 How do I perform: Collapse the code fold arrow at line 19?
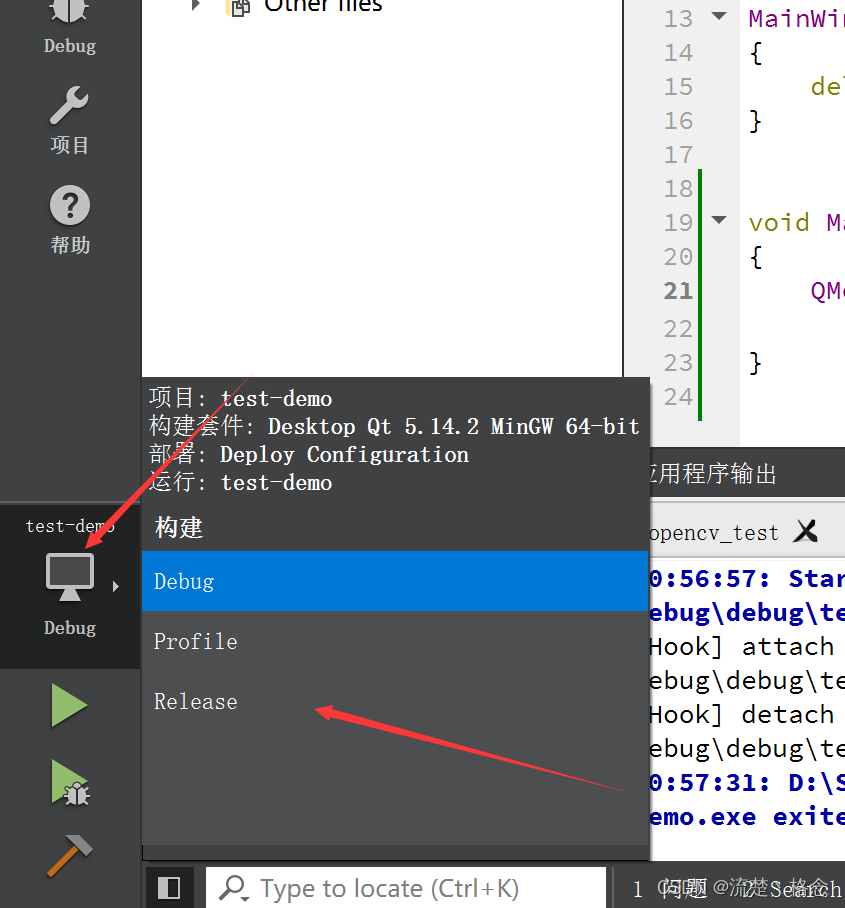[719, 219]
